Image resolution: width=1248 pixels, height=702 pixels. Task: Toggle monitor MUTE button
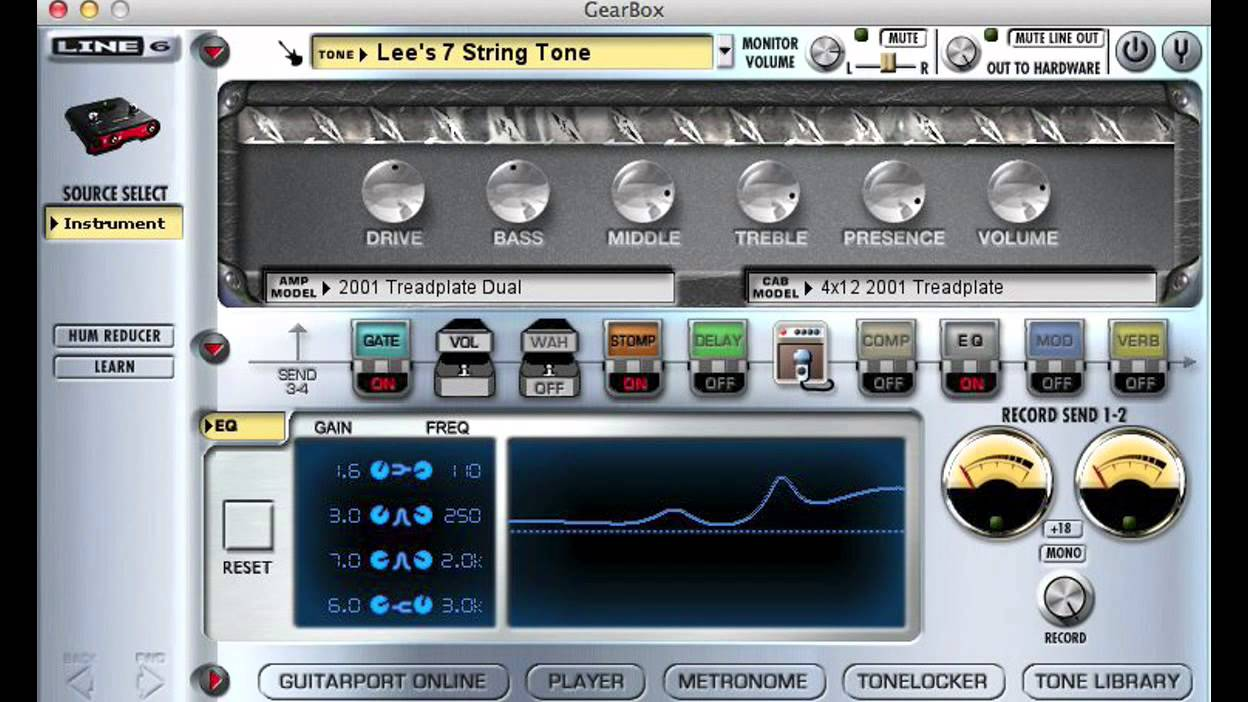pyautogui.click(x=903, y=38)
